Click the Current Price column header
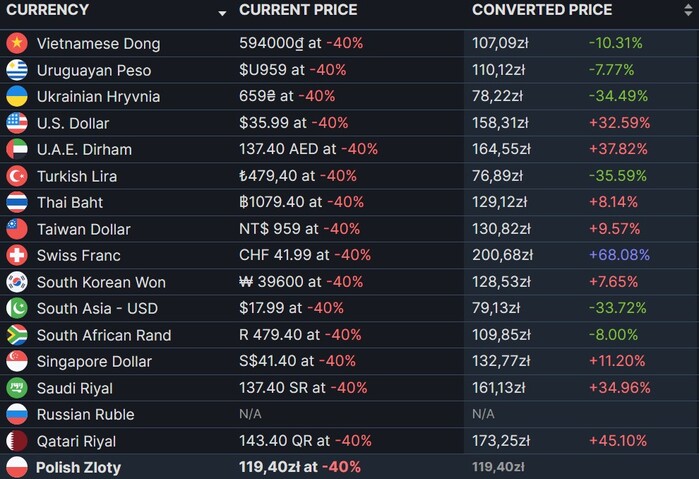 296,10
